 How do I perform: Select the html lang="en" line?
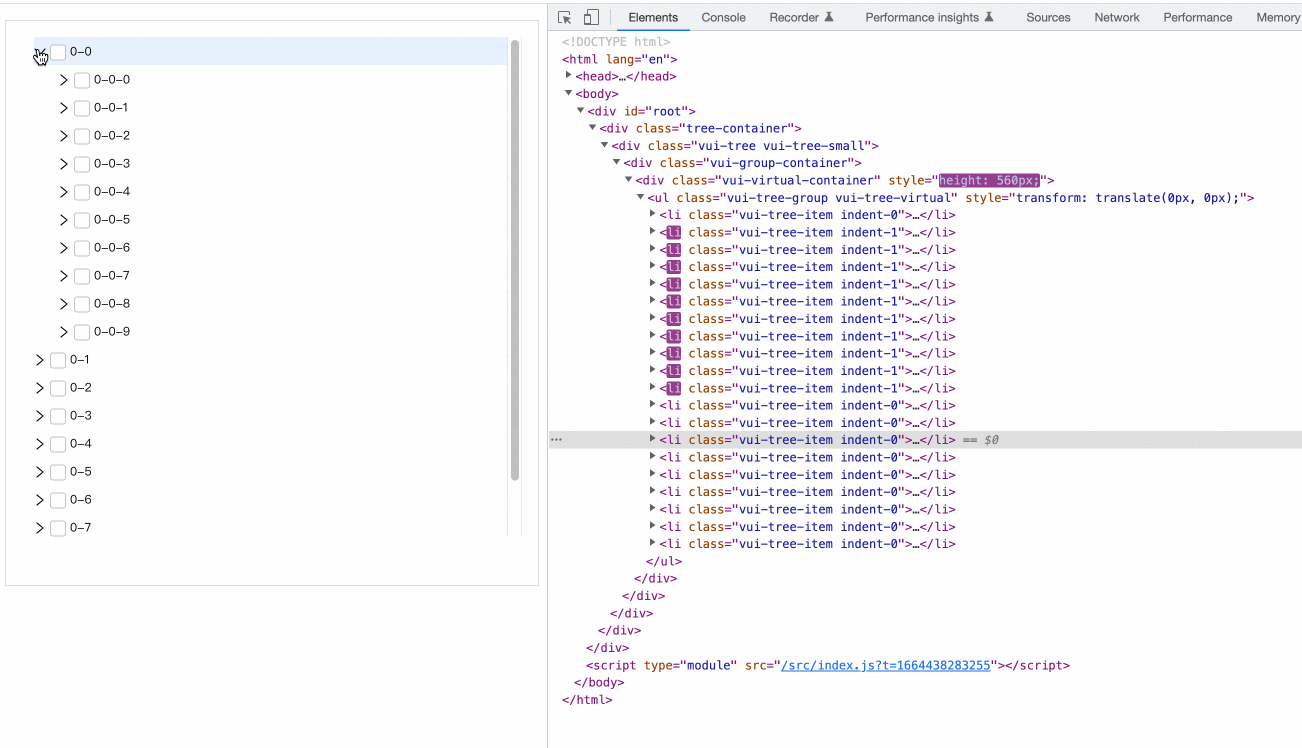coord(620,59)
